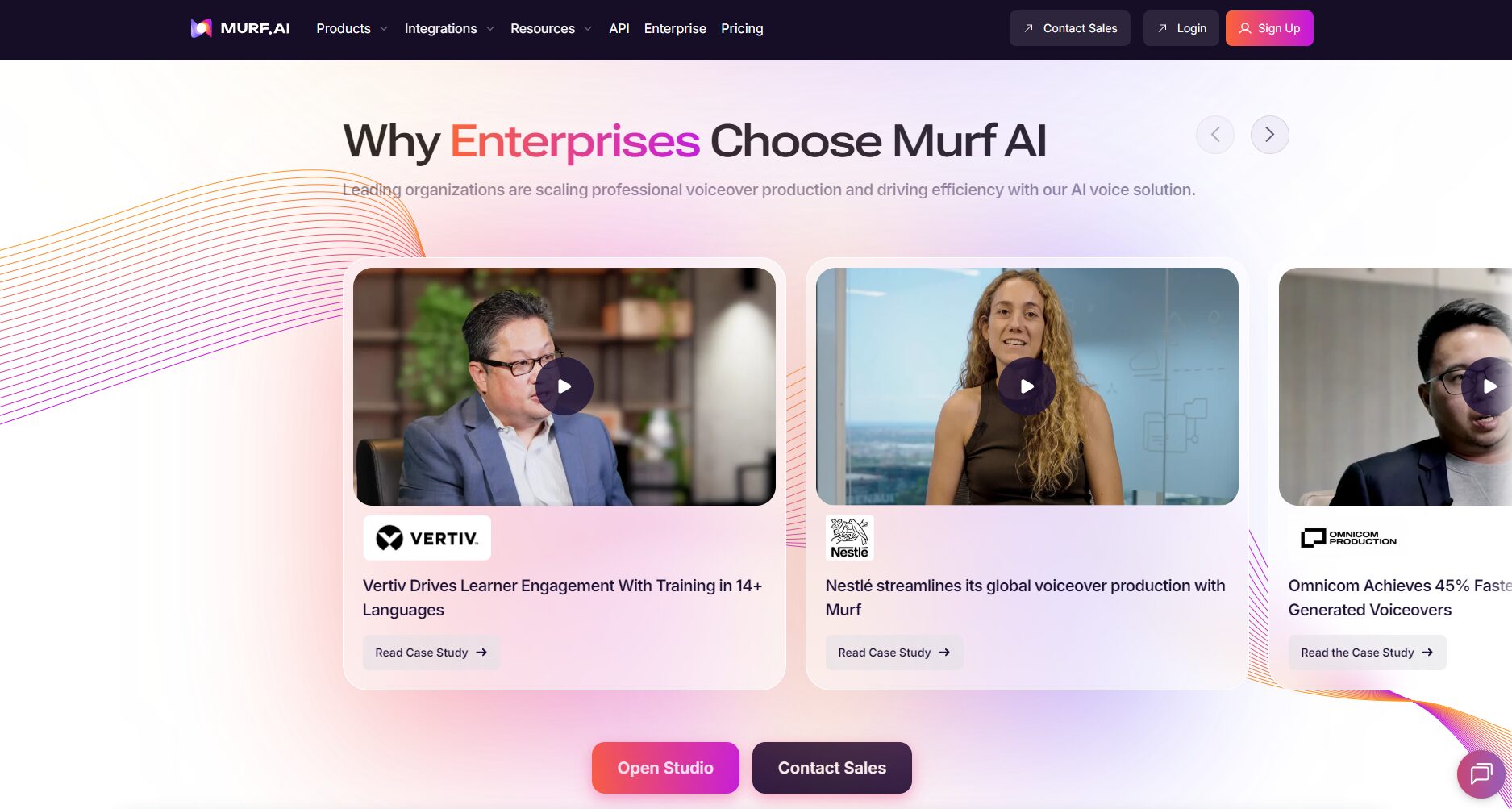Click the Murf.AI logo
Screen dimensions: 1512x809
(x=240, y=28)
